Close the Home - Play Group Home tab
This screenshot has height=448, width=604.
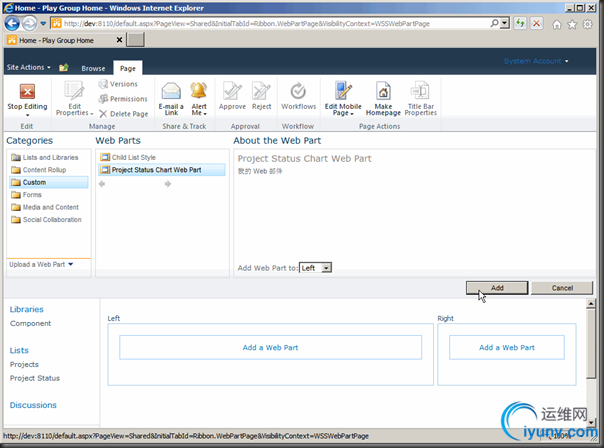119,40
